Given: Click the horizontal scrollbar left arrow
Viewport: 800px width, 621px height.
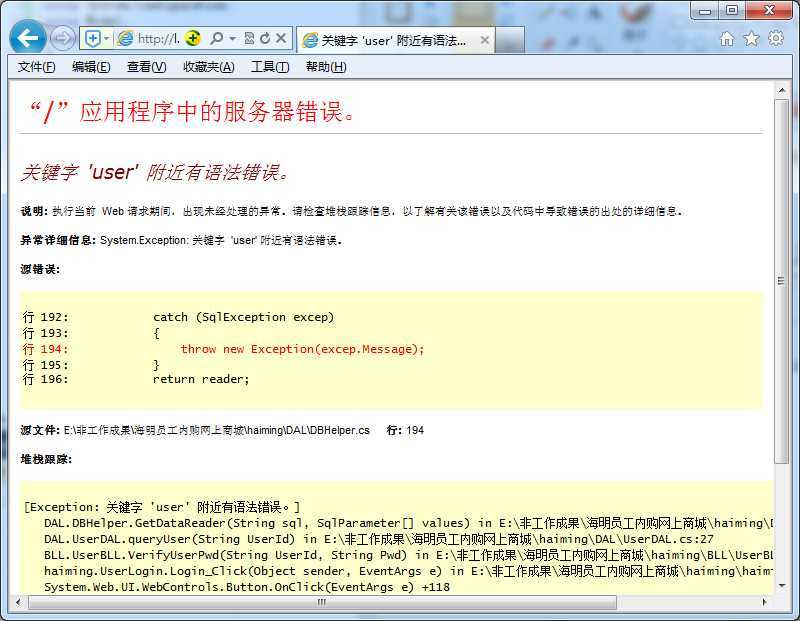Looking at the screenshot, I should tap(18, 602).
